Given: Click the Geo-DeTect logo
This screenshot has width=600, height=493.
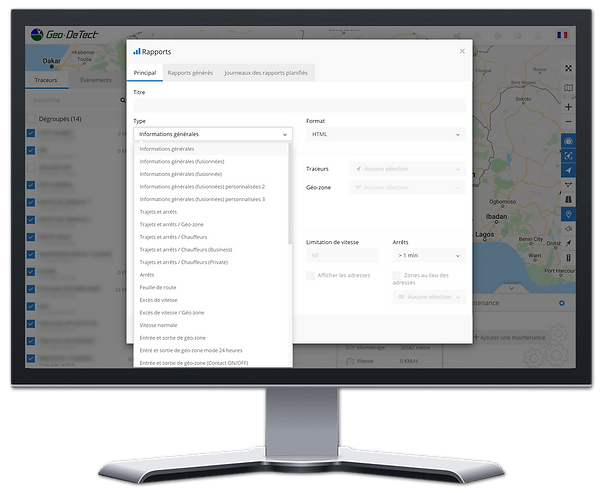Looking at the screenshot, I should tap(64, 34).
